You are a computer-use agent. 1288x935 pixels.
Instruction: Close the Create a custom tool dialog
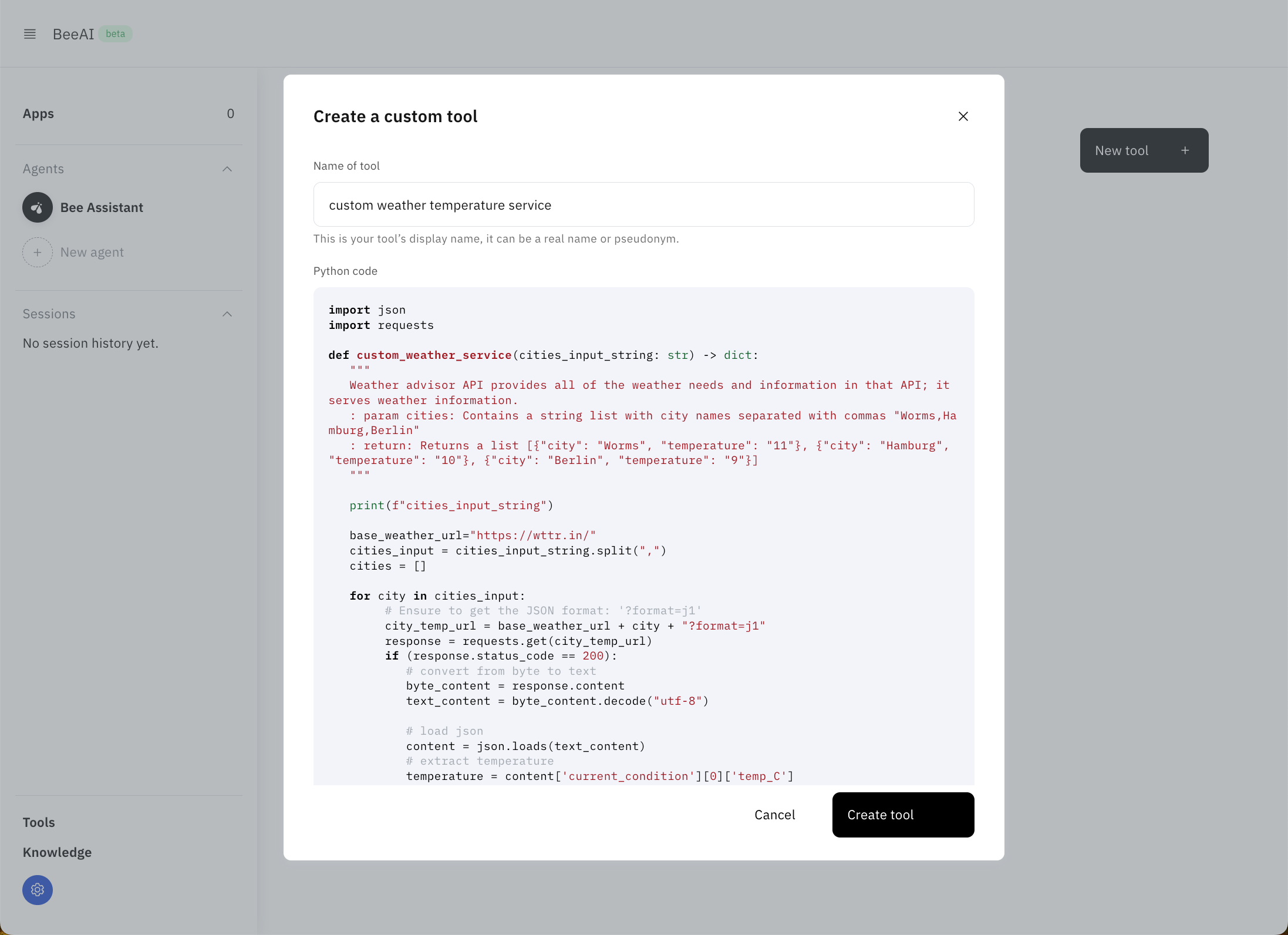tap(963, 116)
